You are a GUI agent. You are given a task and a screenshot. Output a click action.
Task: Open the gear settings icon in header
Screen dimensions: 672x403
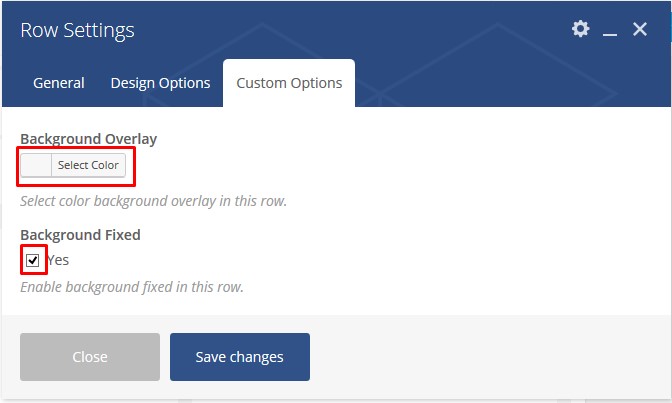tap(580, 29)
